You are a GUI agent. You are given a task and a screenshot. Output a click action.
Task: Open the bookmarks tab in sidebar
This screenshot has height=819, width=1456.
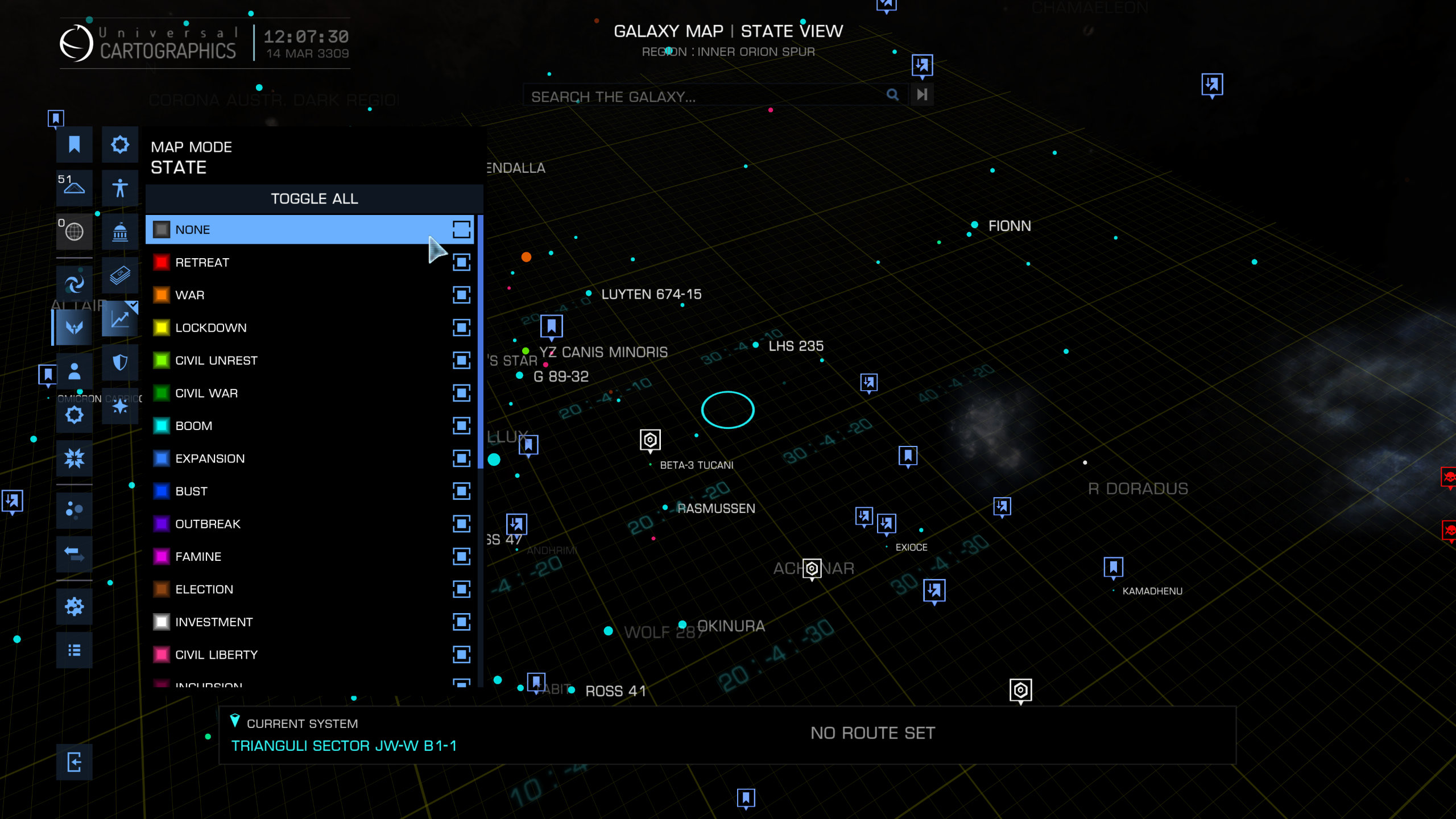tap(74, 144)
